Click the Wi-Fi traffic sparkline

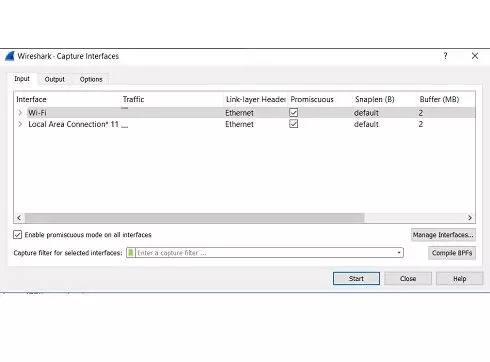[x=125, y=109]
